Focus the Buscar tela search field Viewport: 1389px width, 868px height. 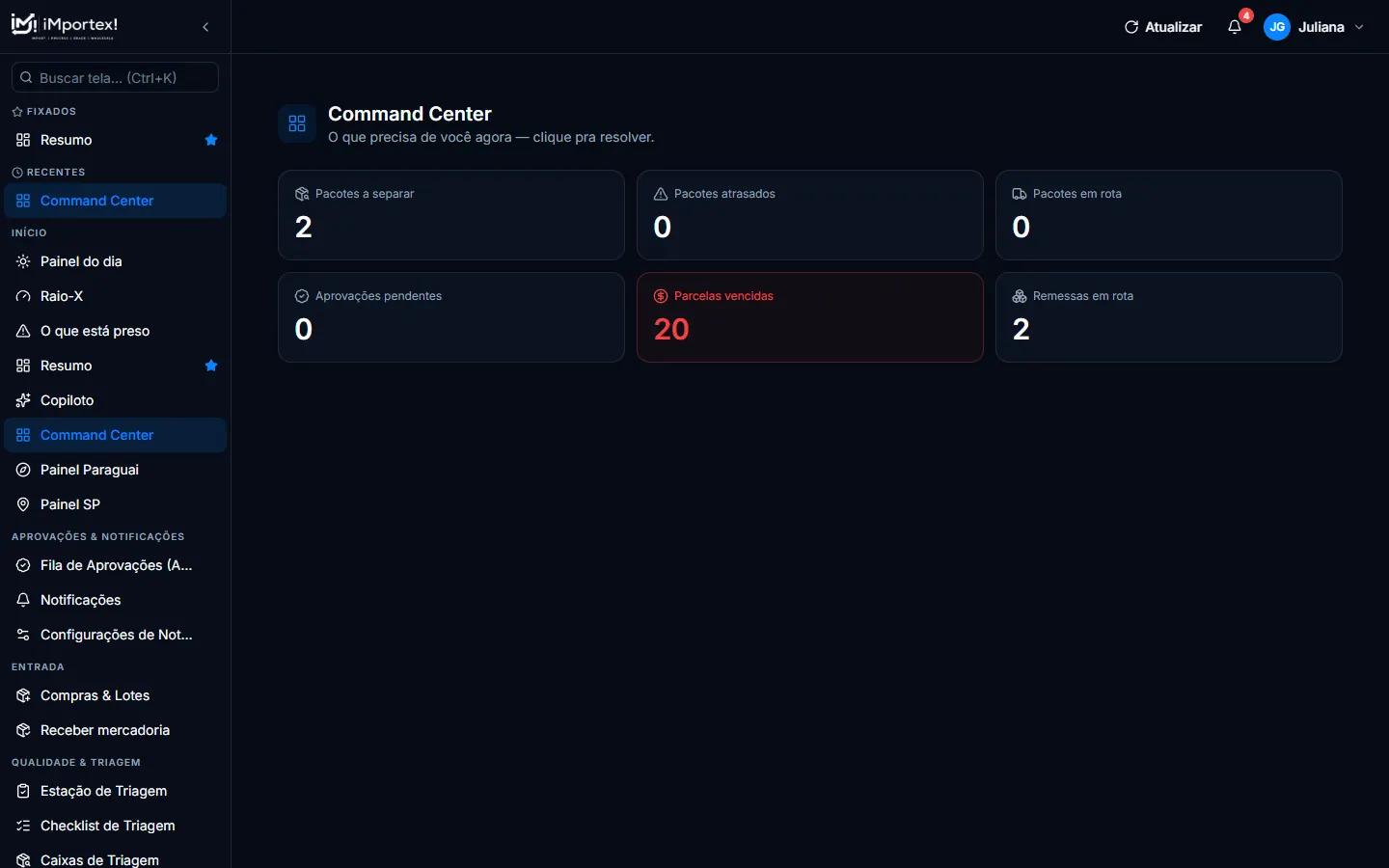pyautogui.click(x=115, y=77)
